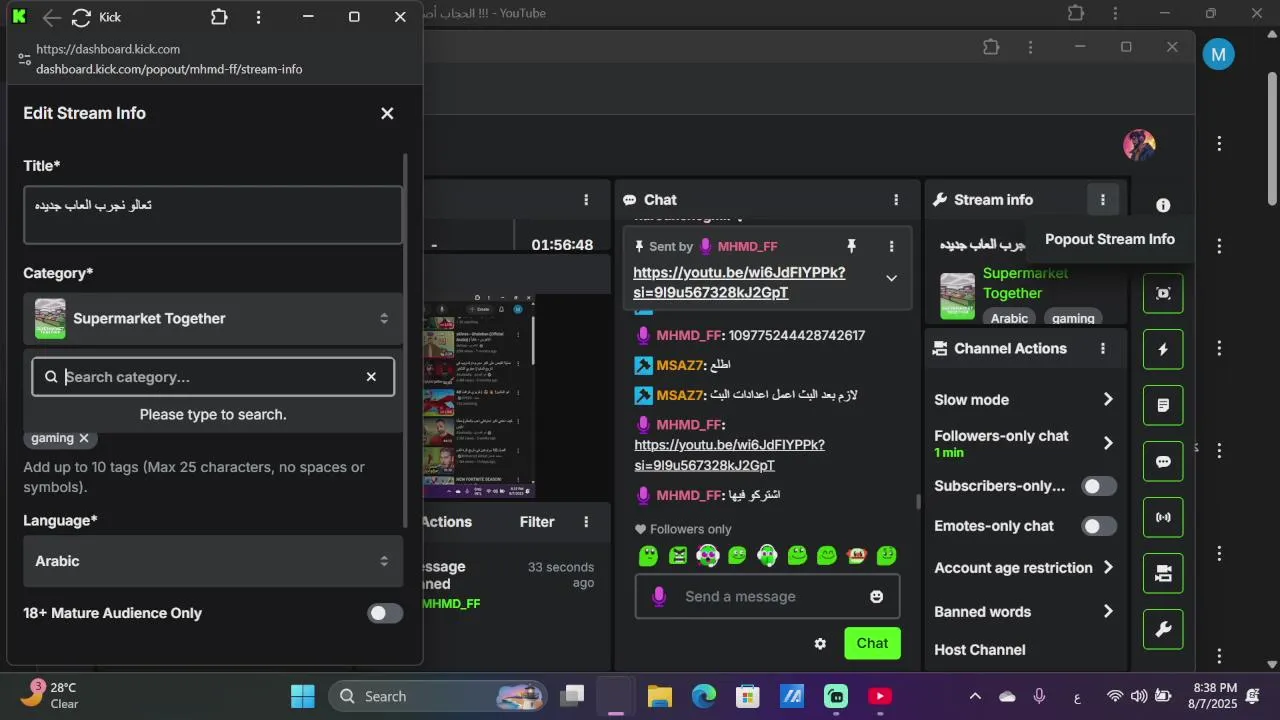Screen dimensions: 1280x720
Task: Enable 18+ Mature Audience Only
Action: 385,613
